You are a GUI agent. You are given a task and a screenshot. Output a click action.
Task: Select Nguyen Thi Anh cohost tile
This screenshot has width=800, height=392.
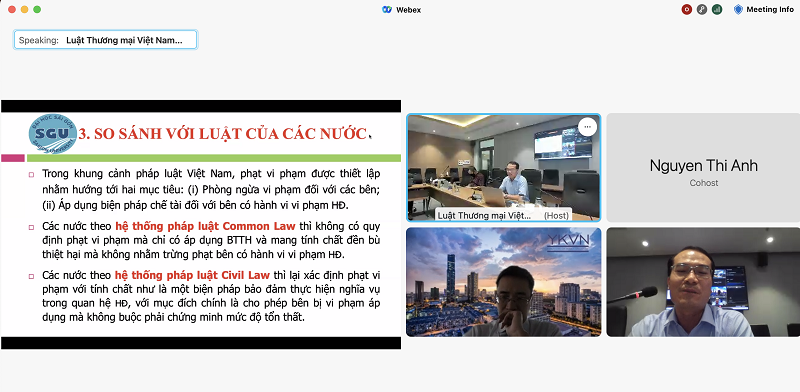(x=703, y=168)
